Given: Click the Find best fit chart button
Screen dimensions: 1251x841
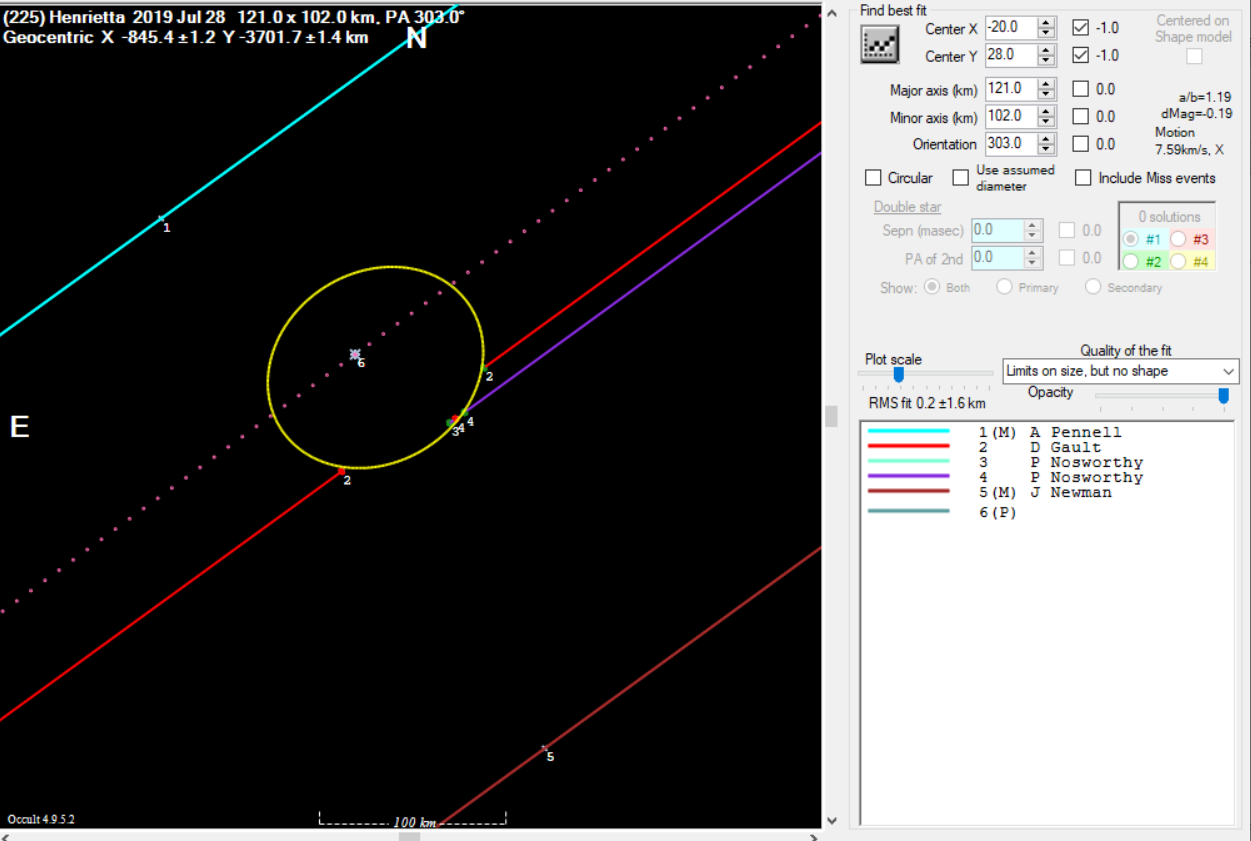Looking at the screenshot, I should (880, 43).
